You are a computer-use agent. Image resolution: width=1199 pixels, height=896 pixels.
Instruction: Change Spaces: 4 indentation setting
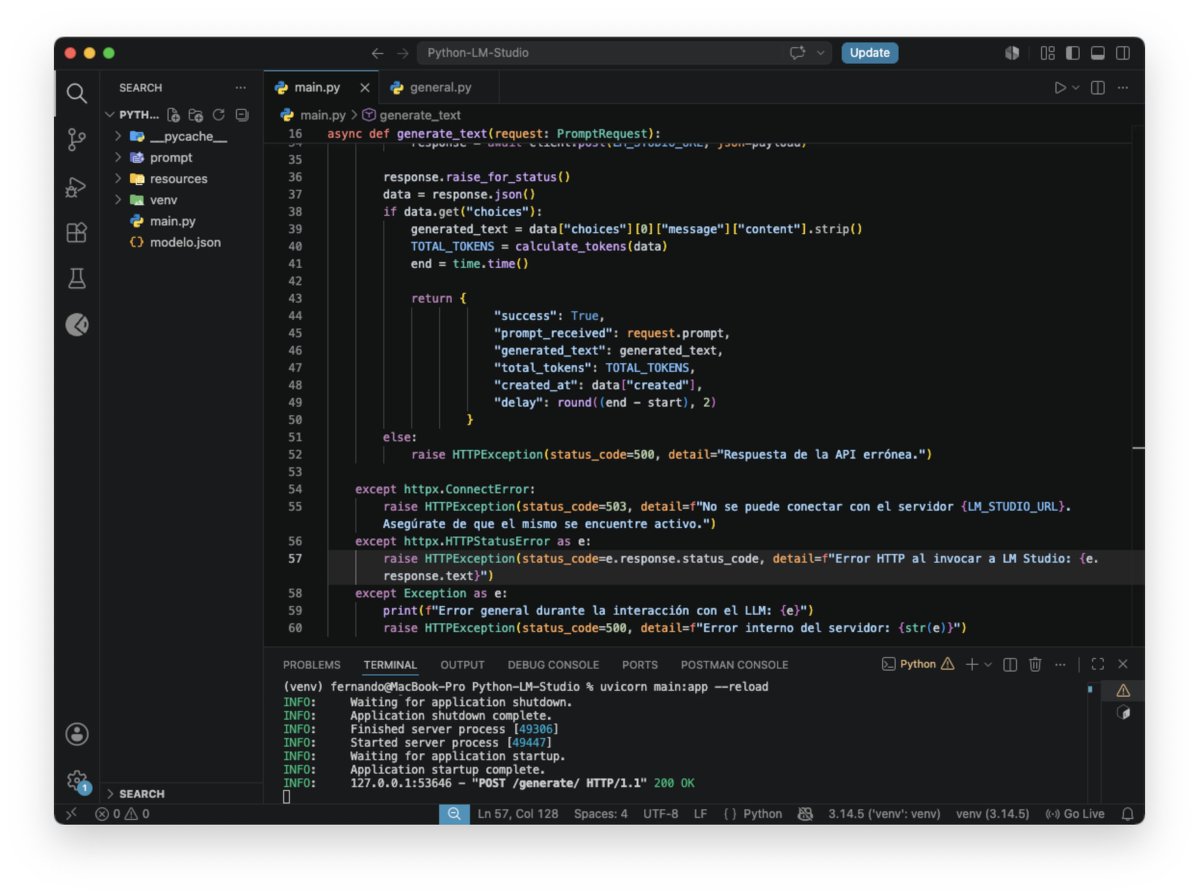(x=600, y=814)
